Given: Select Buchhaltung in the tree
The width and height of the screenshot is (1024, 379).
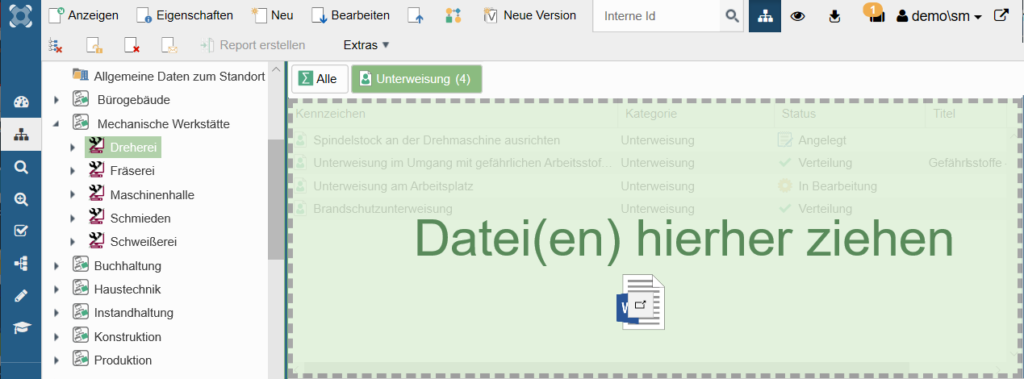Looking at the screenshot, I should (x=127, y=266).
